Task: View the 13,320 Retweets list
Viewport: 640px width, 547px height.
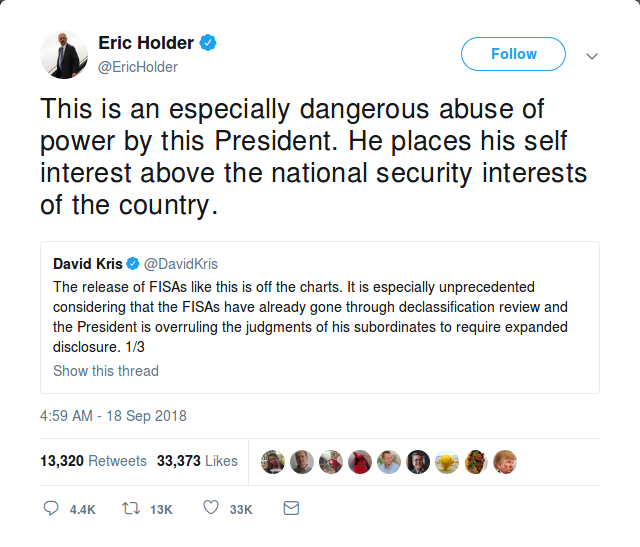Action: 93,461
